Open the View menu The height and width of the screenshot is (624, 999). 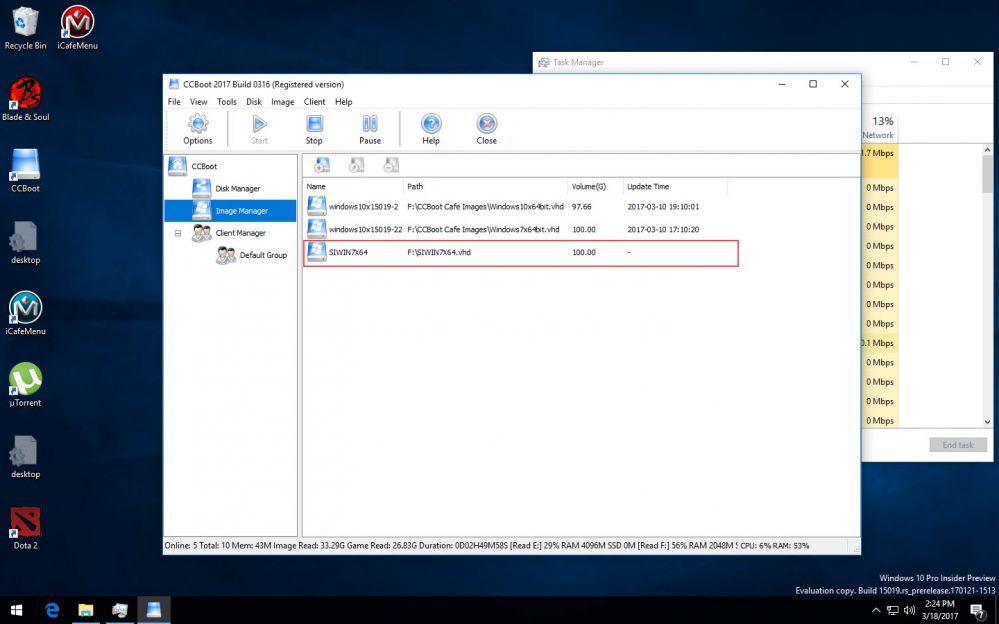click(x=198, y=101)
